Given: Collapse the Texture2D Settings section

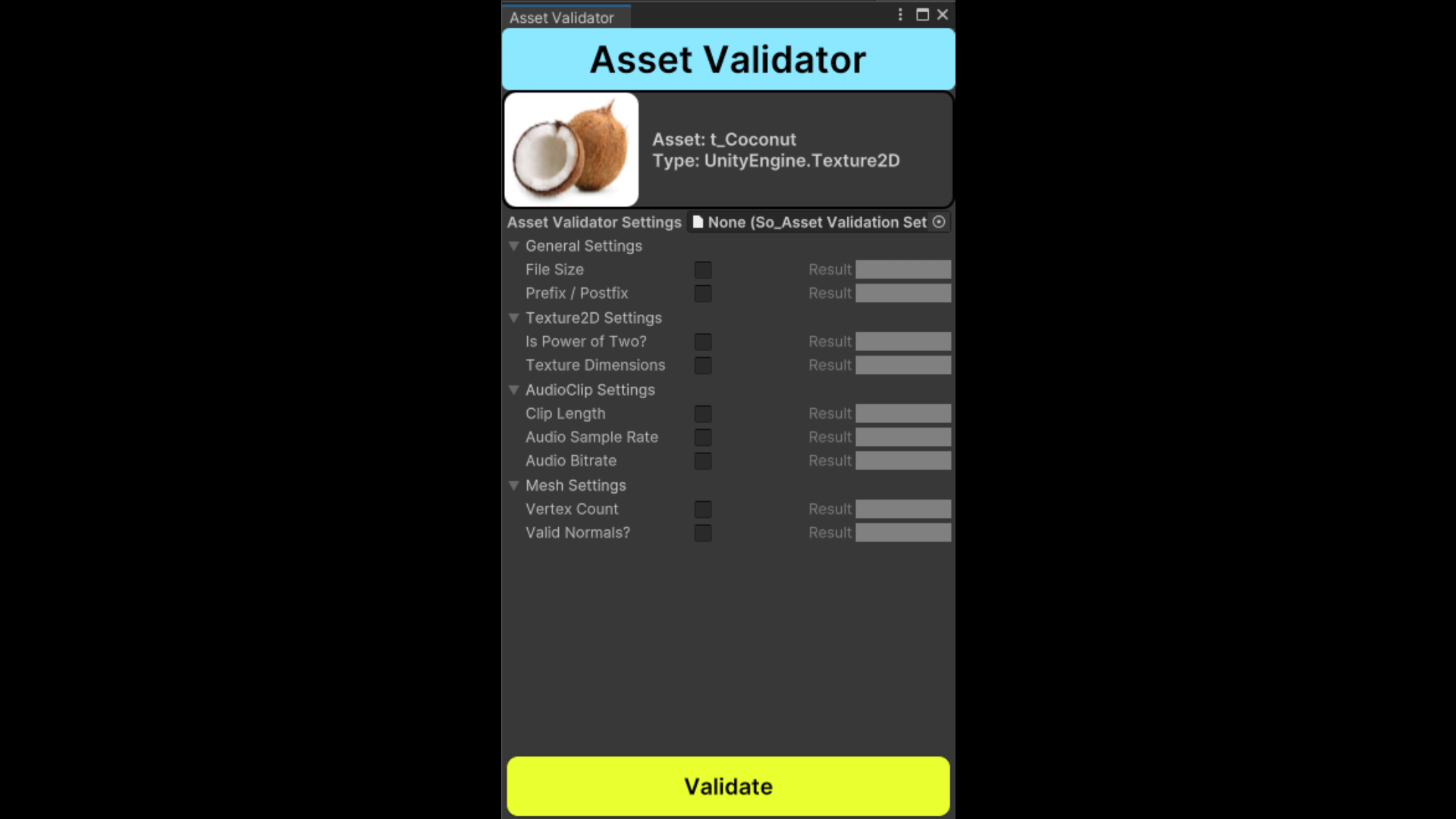Looking at the screenshot, I should (x=514, y=317).
